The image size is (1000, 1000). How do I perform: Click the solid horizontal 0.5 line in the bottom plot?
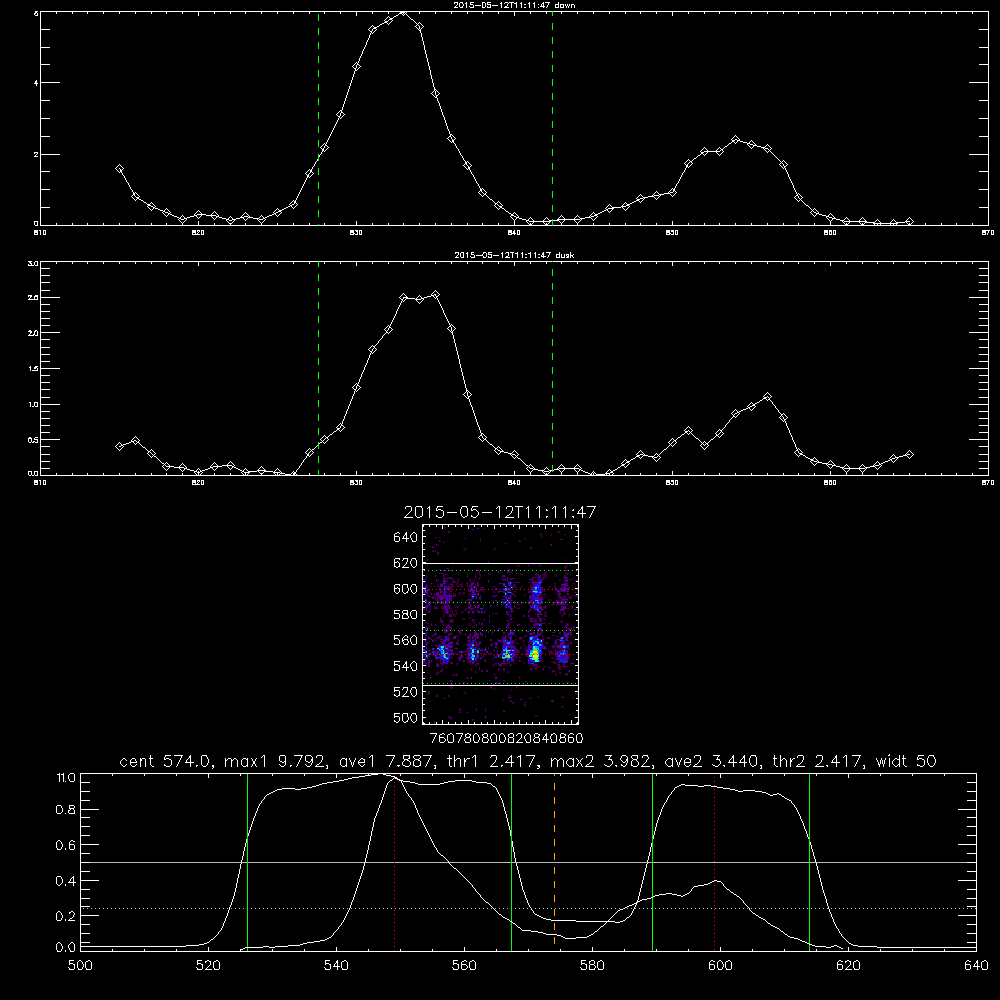(x=528, y=862)
